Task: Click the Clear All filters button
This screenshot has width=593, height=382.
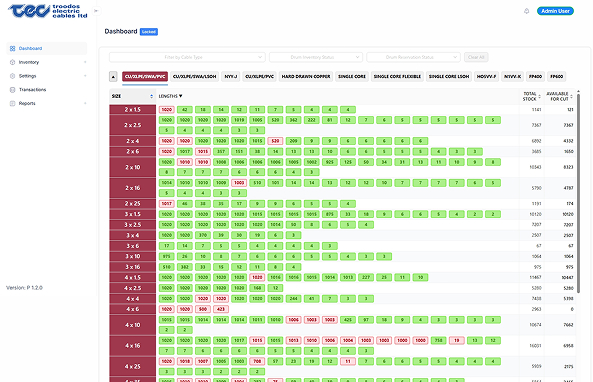Action: pyautogui.click(x=476, y=57)
